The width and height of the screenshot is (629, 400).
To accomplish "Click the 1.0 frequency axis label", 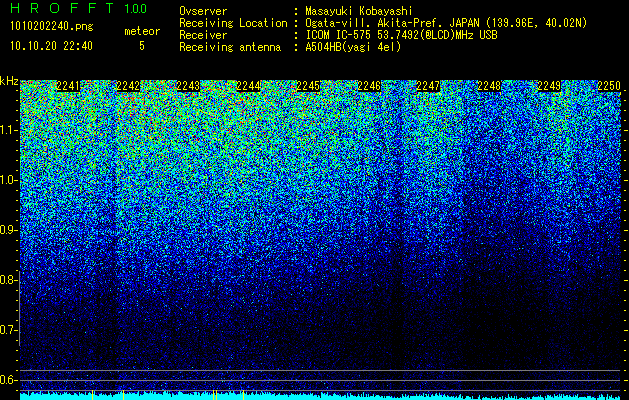I will pyautogui.click(x=8, y=180).
